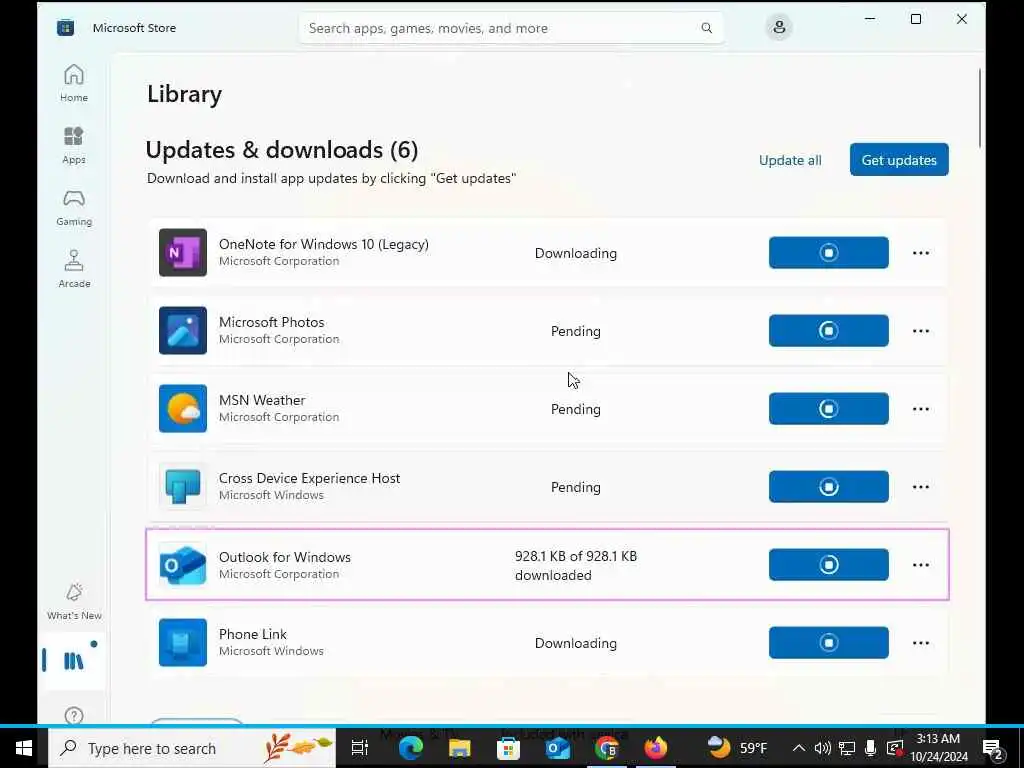This screenshot has height=768, width=1024.
Task: Go to Apps section in sidebar
Action: pyautogui.click(x=74, y=145)
